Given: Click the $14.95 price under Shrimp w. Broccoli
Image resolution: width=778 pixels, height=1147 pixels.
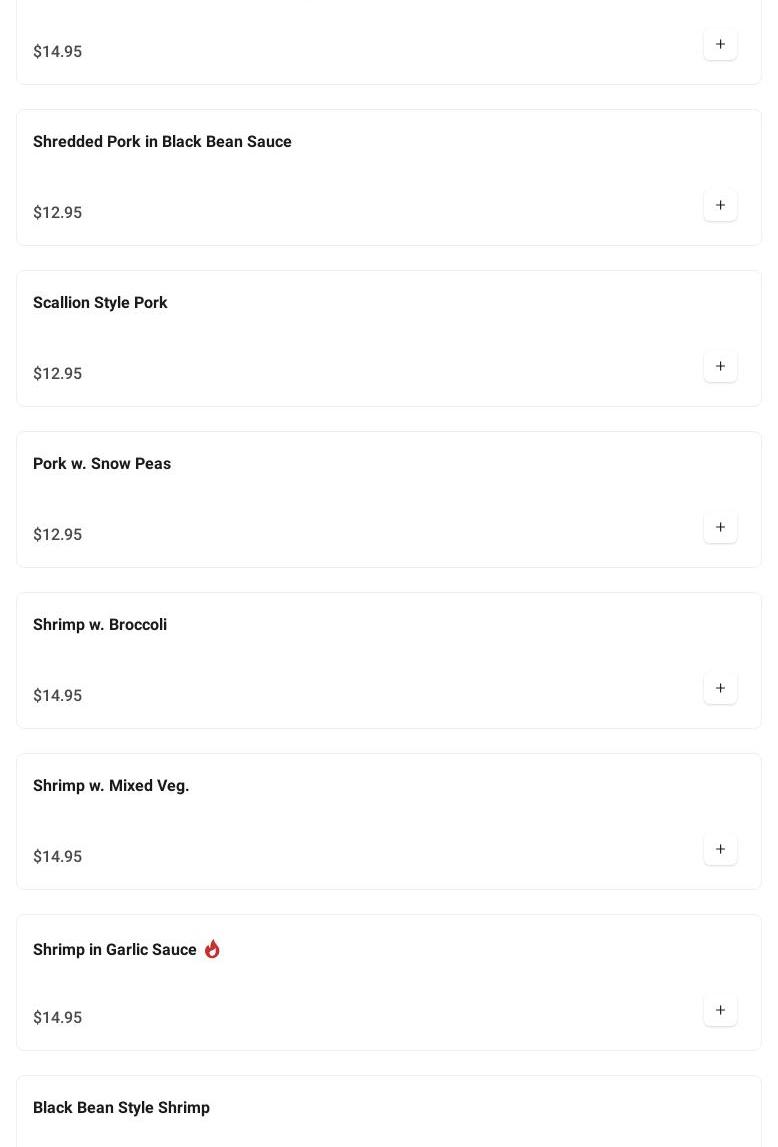Looking at the screenshot, I should click(x=58, y=696).
